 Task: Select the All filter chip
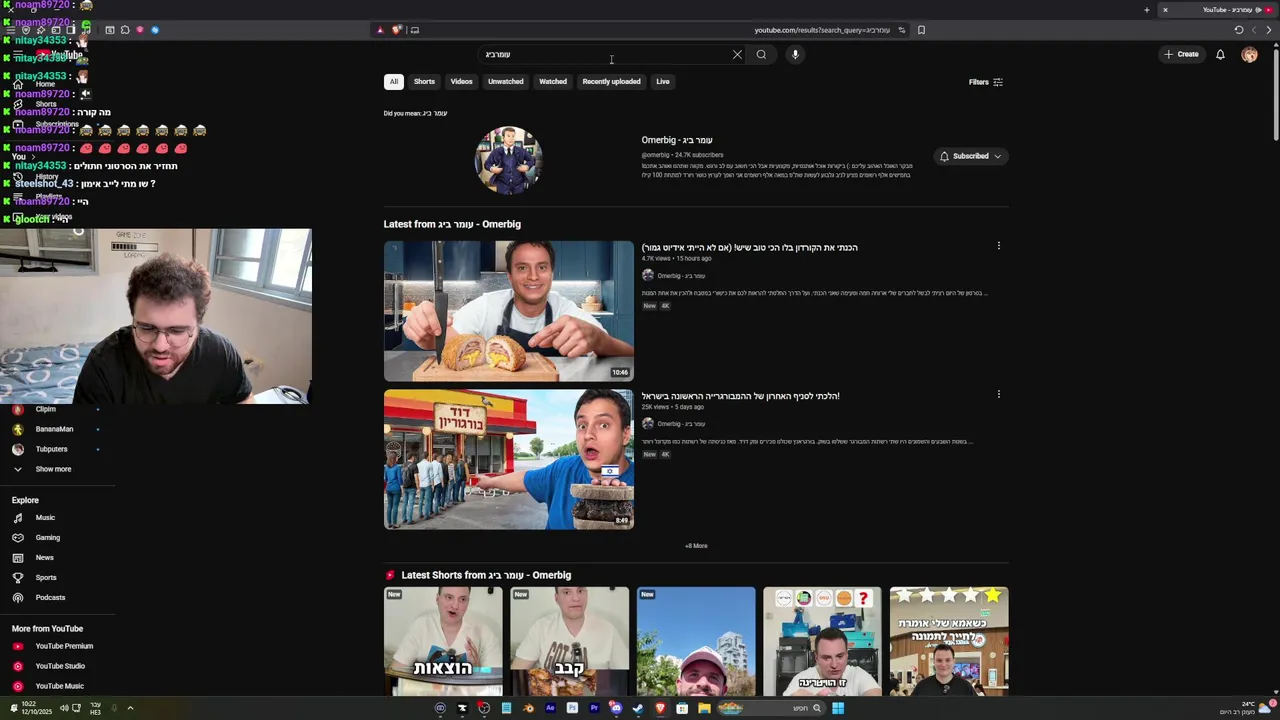pos(394,82)
